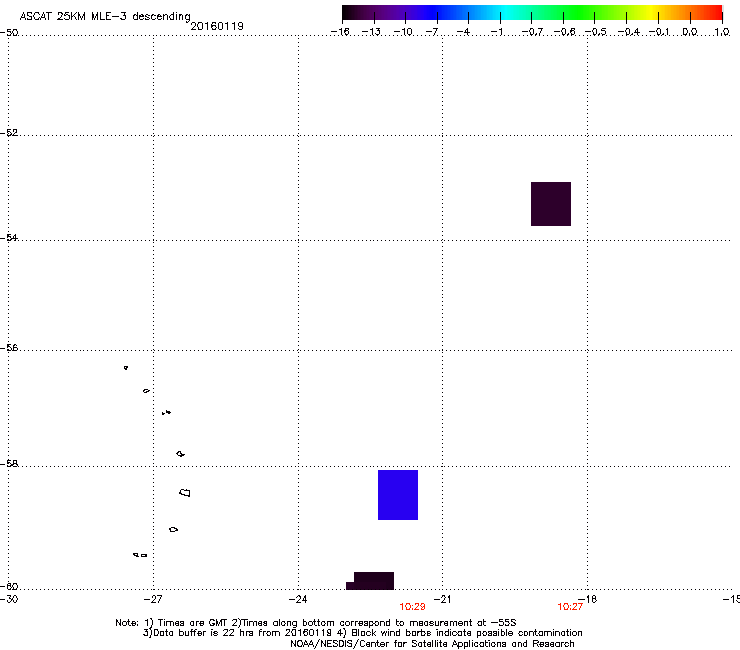Click the red time label 10:27
740x650 pixels.
570,607
